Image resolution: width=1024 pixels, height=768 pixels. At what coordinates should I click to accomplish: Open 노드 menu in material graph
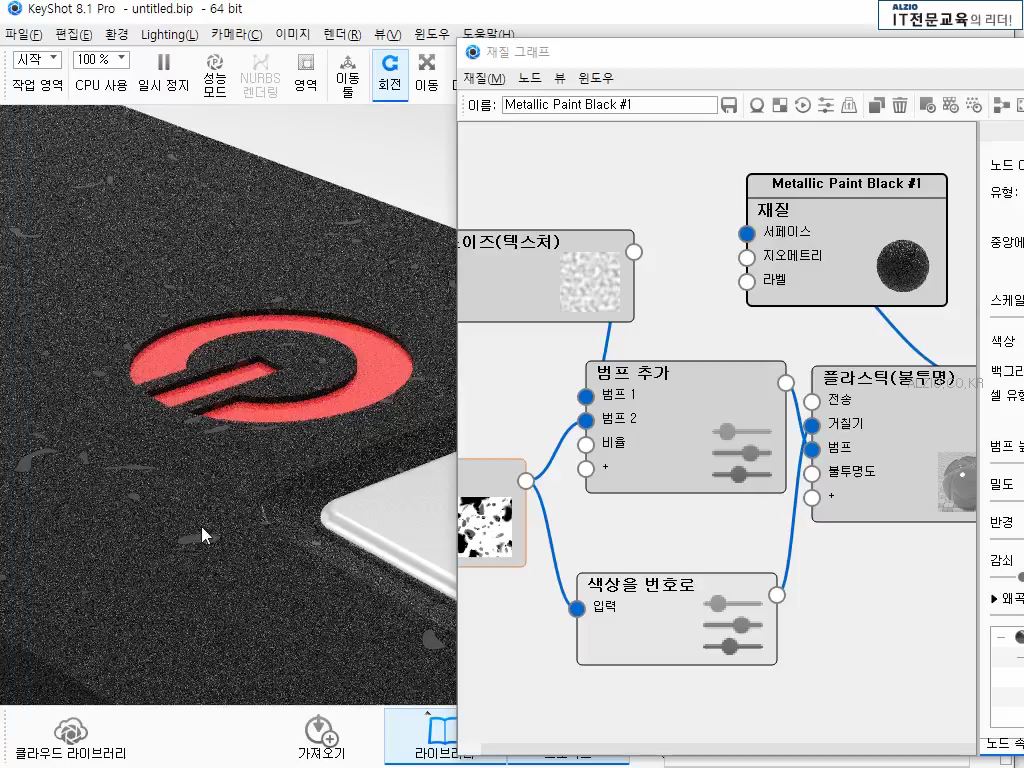(530, 78)
